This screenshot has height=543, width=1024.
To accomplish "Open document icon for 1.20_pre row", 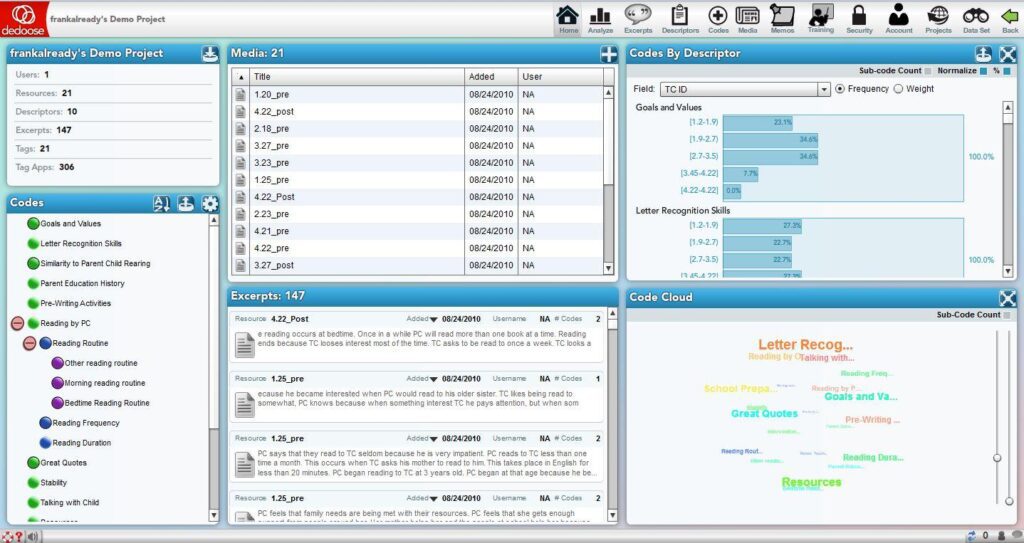I will 240,95.
